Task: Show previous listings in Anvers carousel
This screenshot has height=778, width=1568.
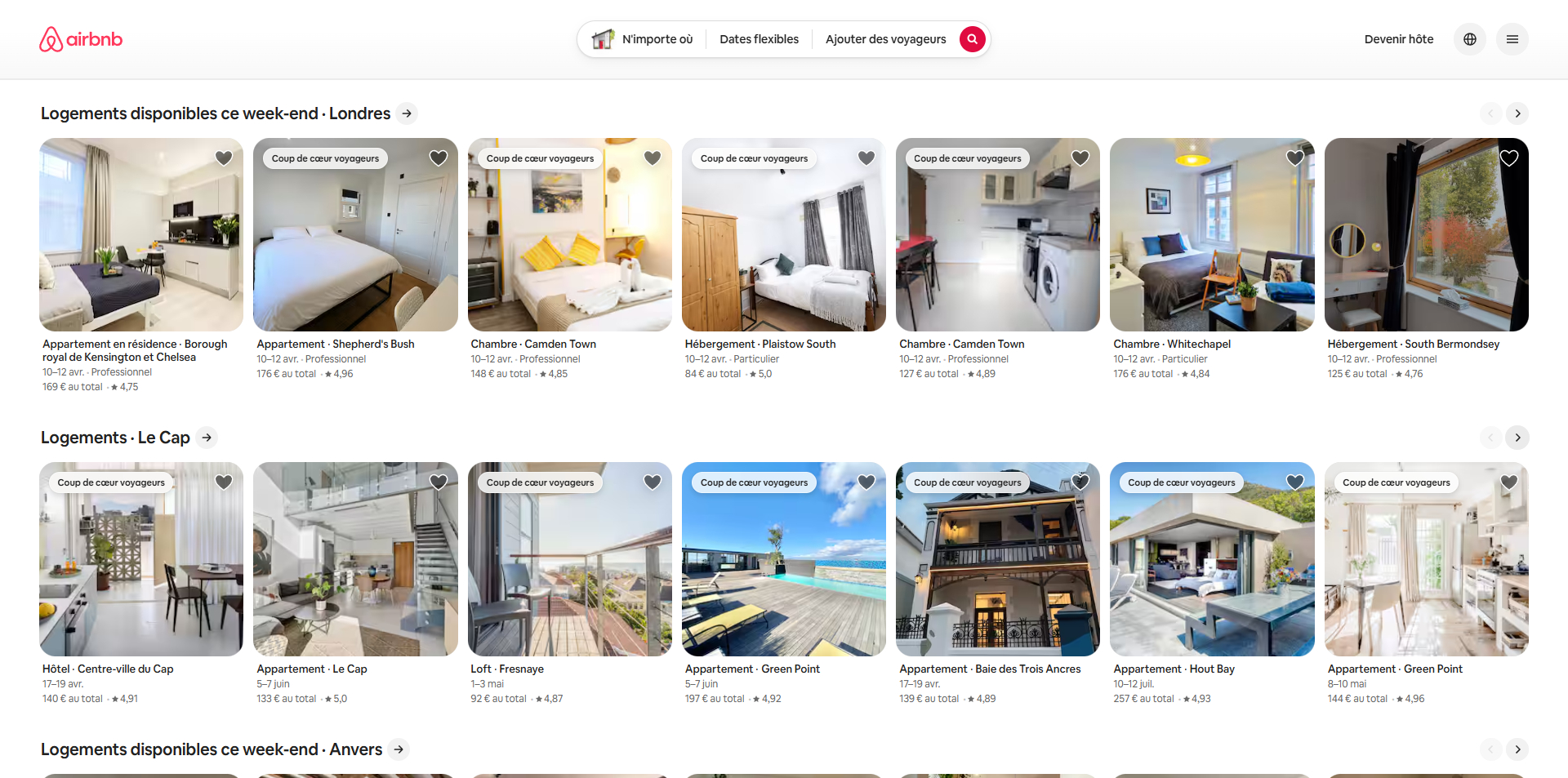Action: point(1490,749)
